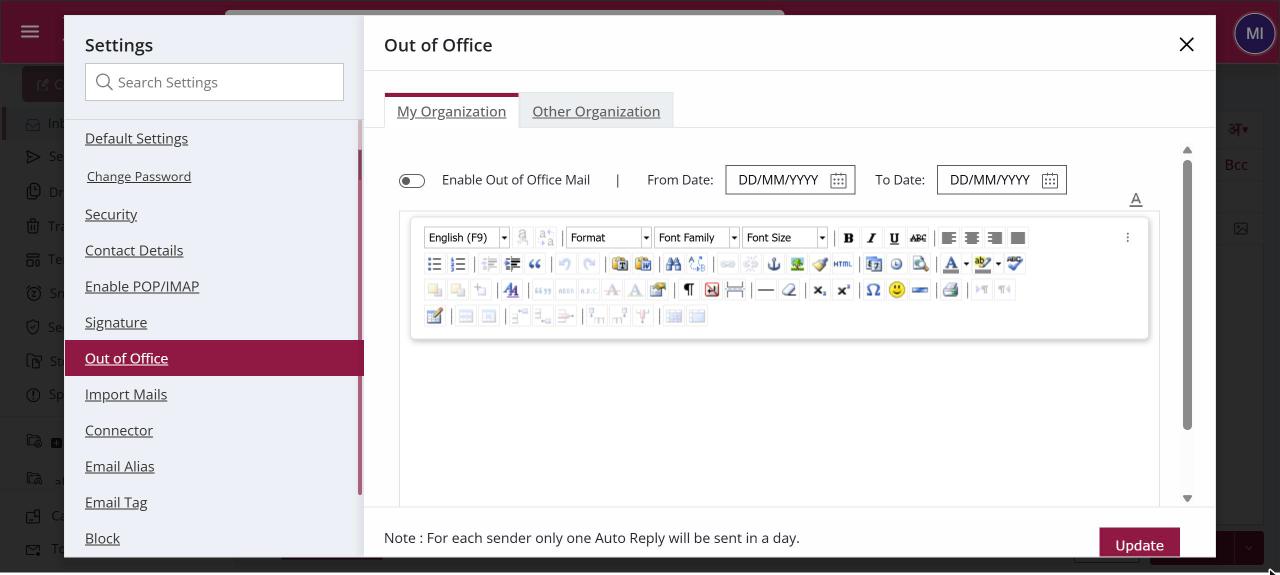The image size is (1280, 575).
Task: Insert current time
Action: (896, 264)
